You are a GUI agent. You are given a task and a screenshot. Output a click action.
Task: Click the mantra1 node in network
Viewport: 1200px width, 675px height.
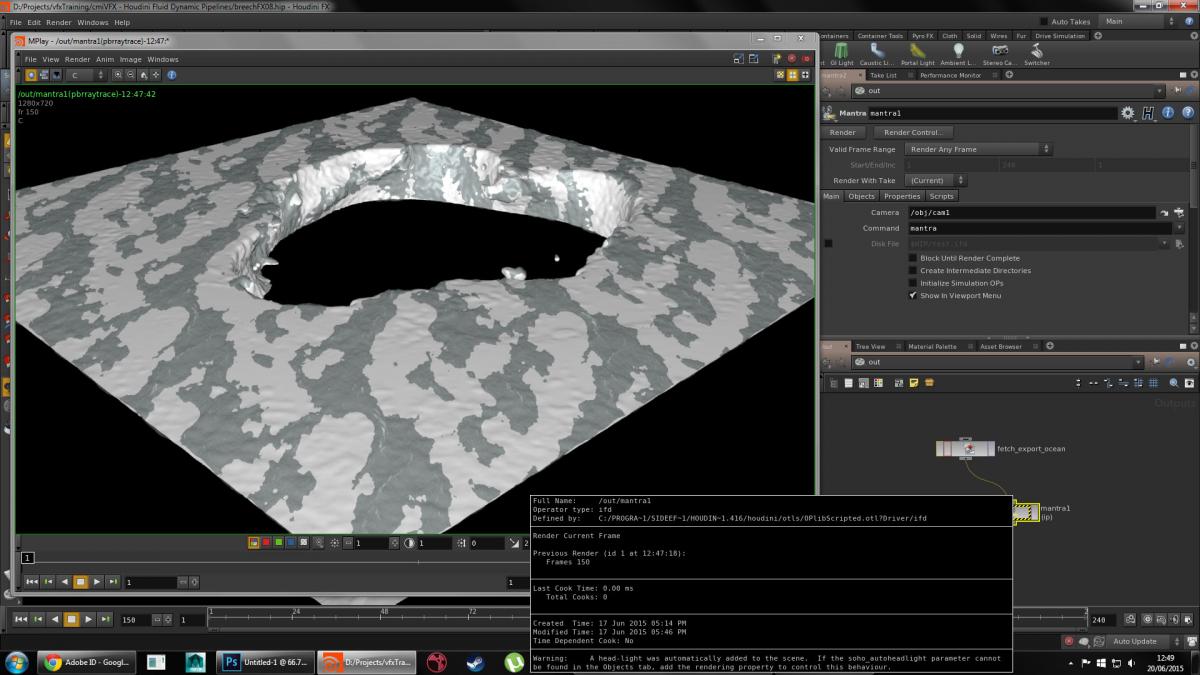coord(1026,512)
